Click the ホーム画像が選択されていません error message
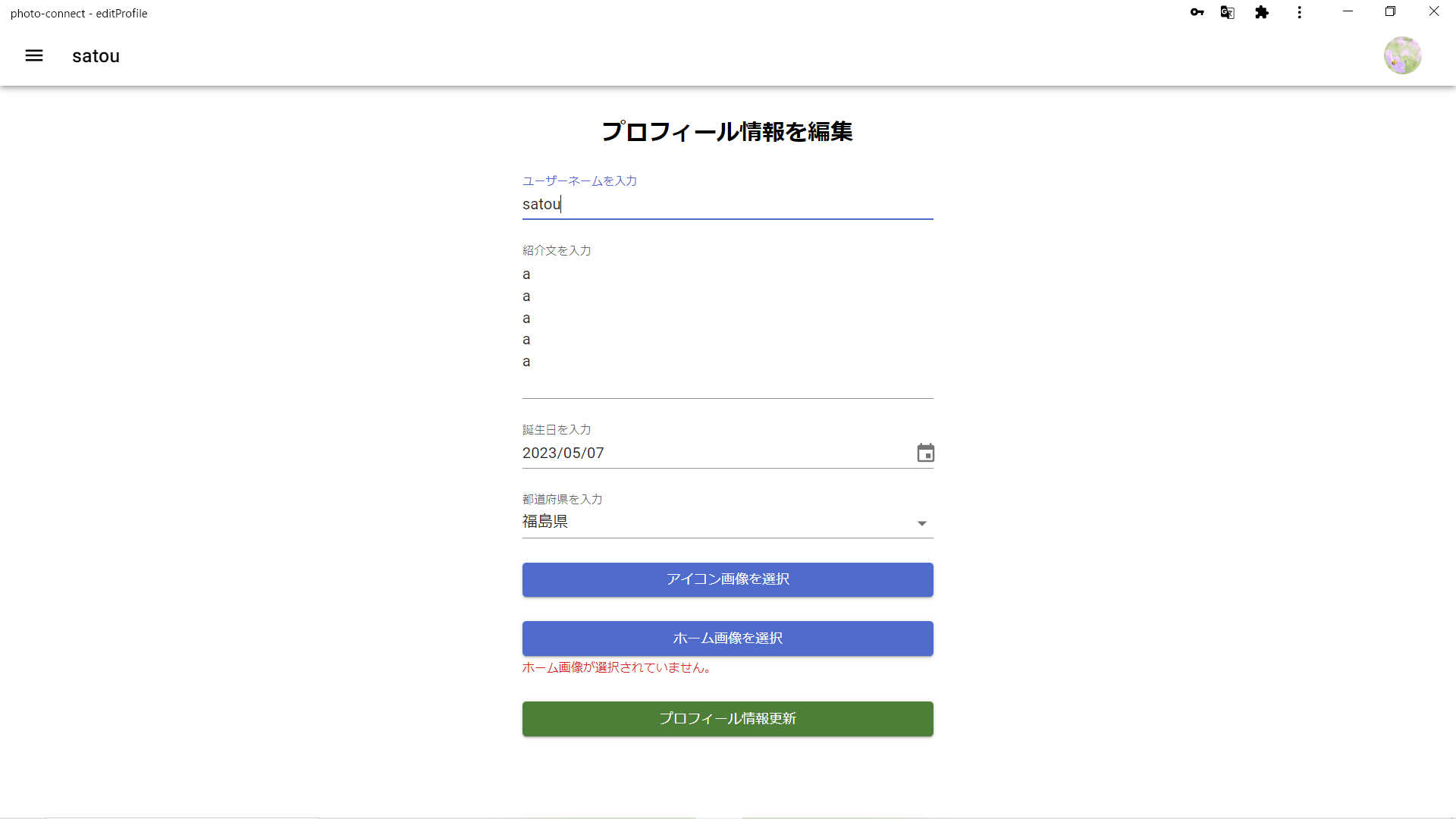 pyautogui.click(x=618, y=668)
